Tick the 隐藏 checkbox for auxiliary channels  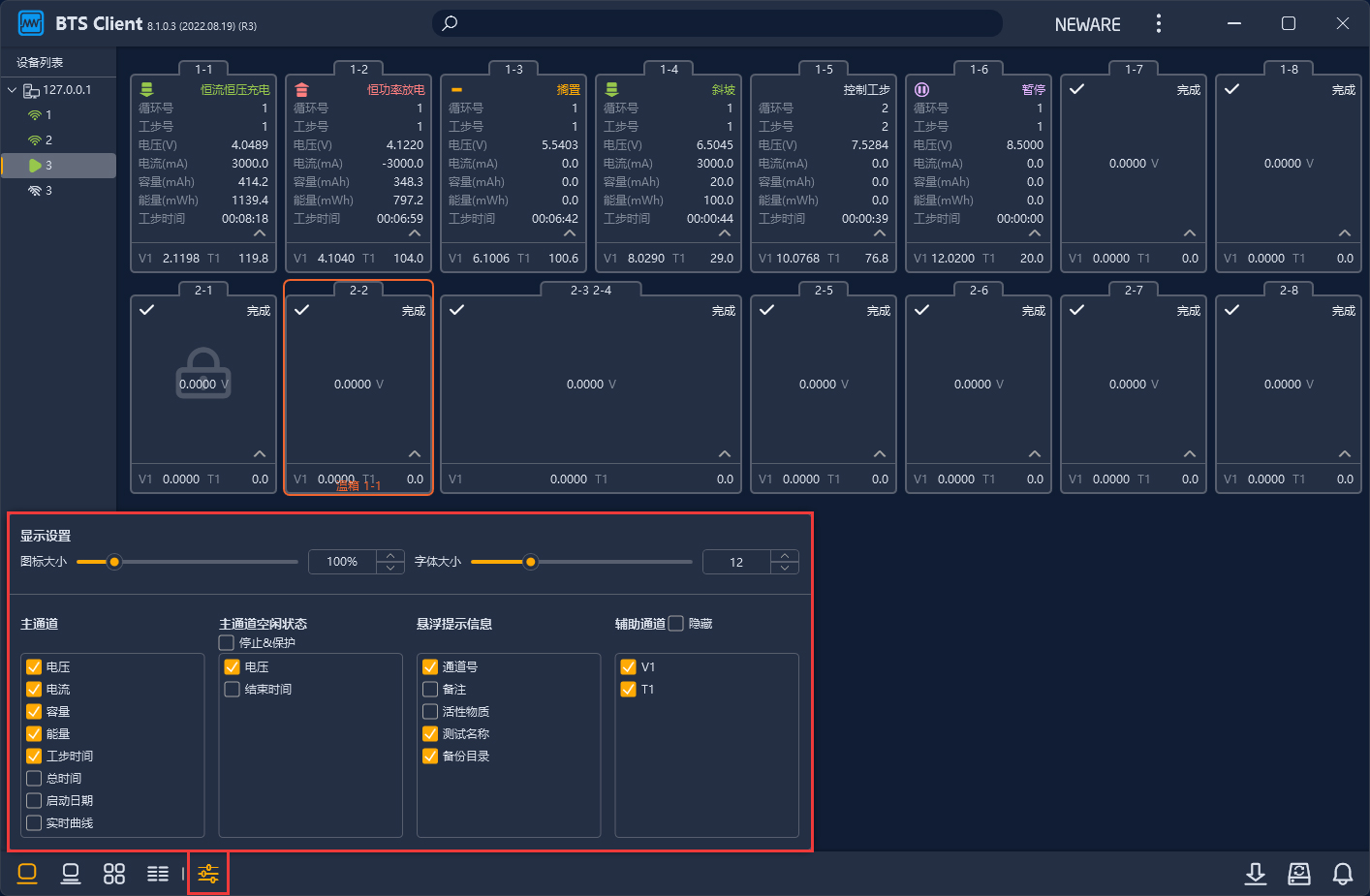point(676,624)
